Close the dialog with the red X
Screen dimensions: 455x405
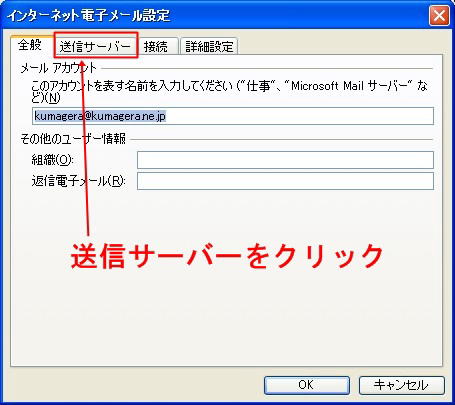tap(439, 16)
